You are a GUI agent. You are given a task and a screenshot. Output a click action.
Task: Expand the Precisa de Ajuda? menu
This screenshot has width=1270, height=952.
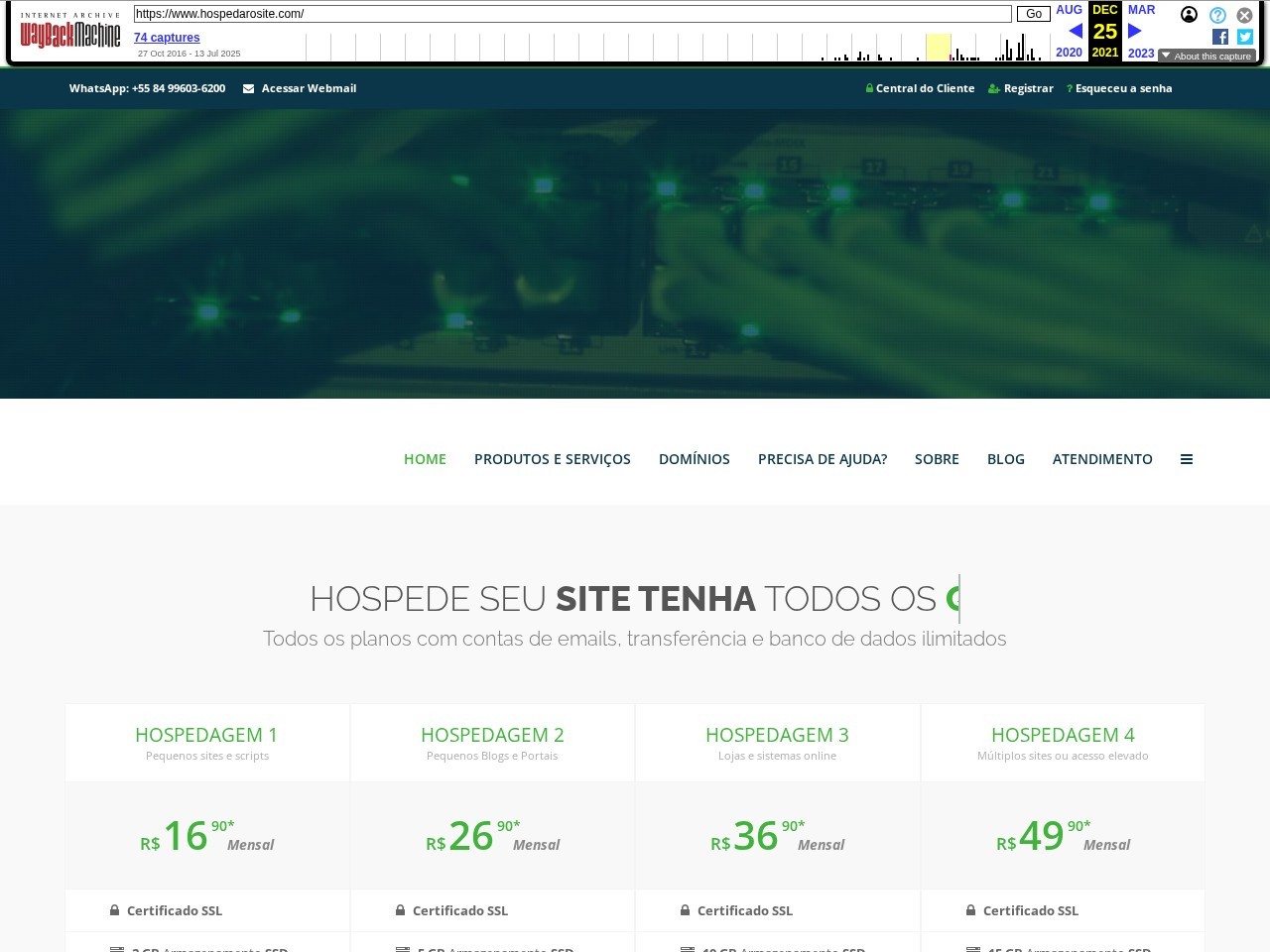822,459
